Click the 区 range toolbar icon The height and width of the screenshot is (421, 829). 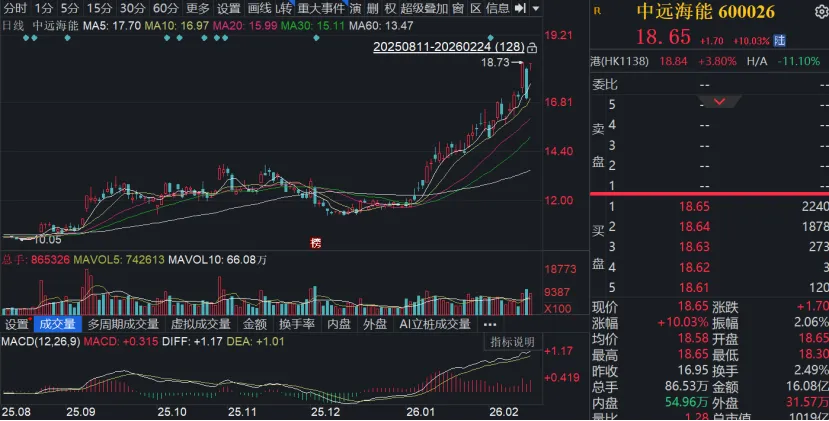[x=476, y=8]
